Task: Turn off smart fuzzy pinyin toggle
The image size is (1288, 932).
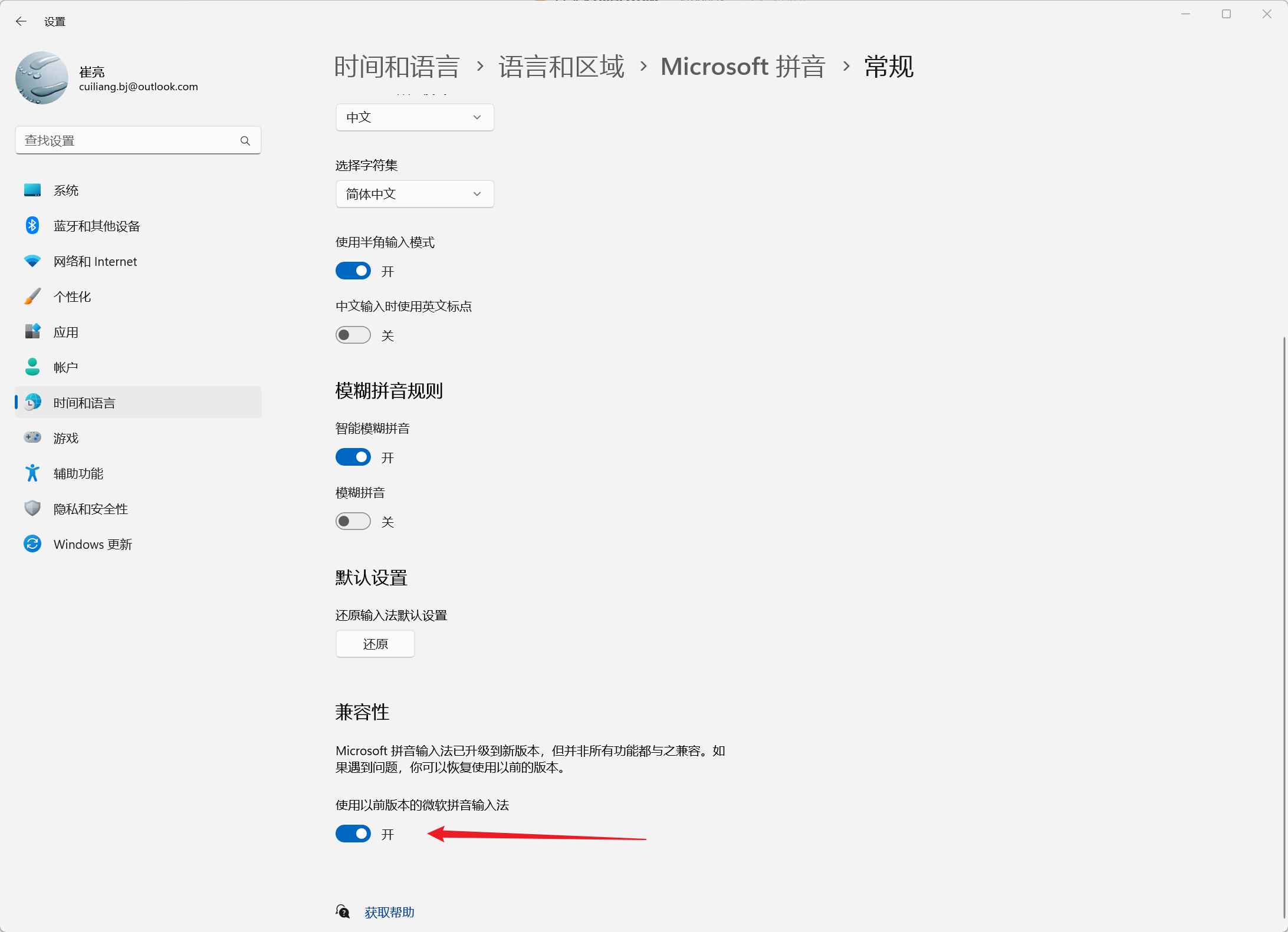Action: pyautogui.click(x=353, y=457)
